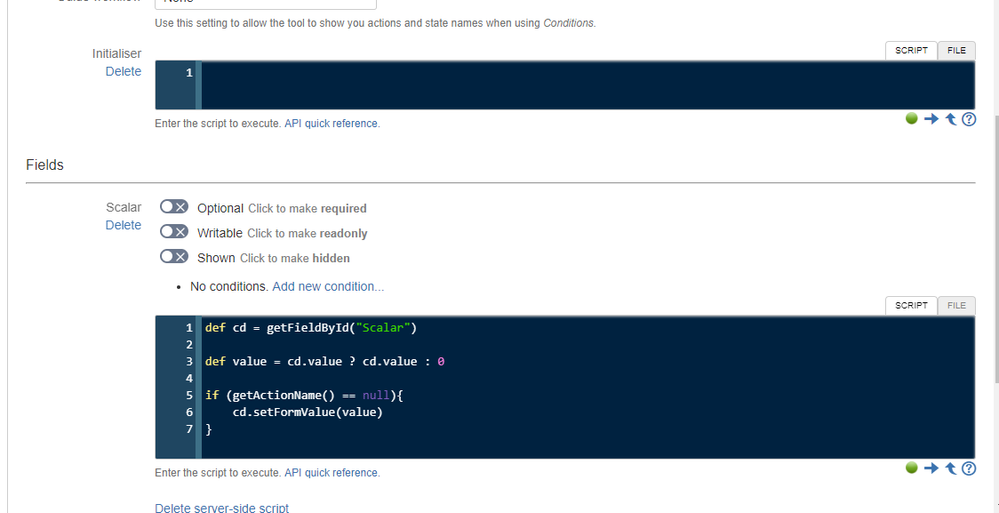Select SCRIPT tab above Scalar script editor

tap(911, 305)
